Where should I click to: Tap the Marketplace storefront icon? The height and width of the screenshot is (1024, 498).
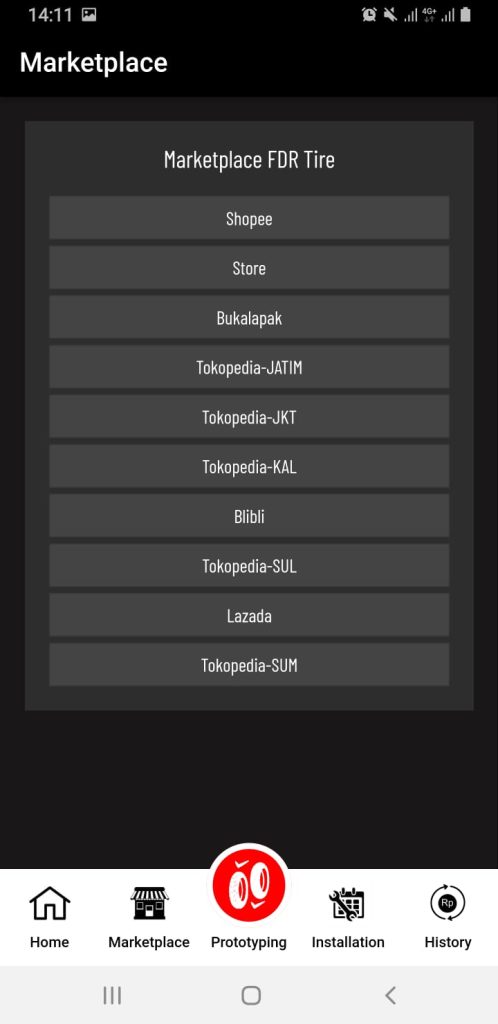(149, 904)
